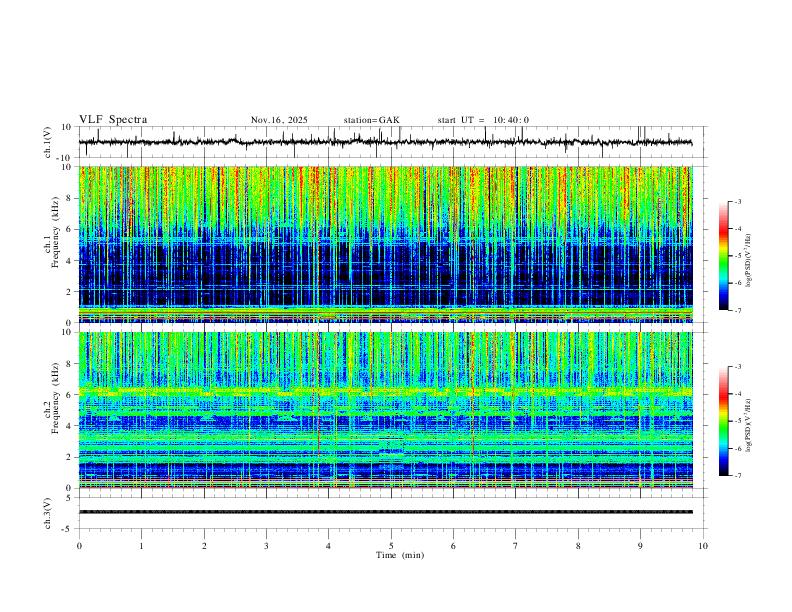This screenshot has width=792, height=612.
Task: Click the lower PSD color scale bar
Action: pyautogui.click(x=723, y=421)
